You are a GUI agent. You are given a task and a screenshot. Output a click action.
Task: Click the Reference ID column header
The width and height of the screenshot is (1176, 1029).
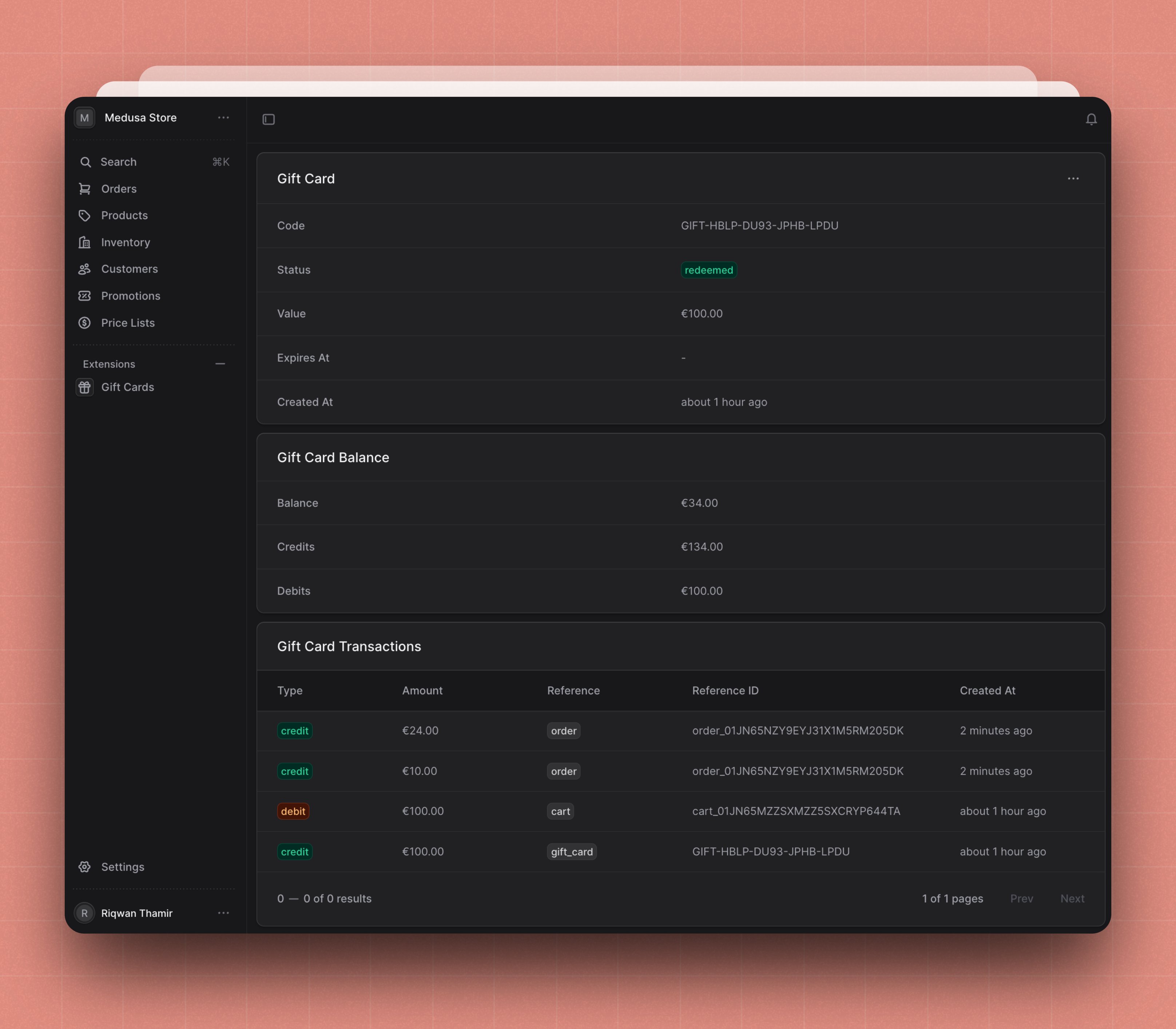[725, 691]
